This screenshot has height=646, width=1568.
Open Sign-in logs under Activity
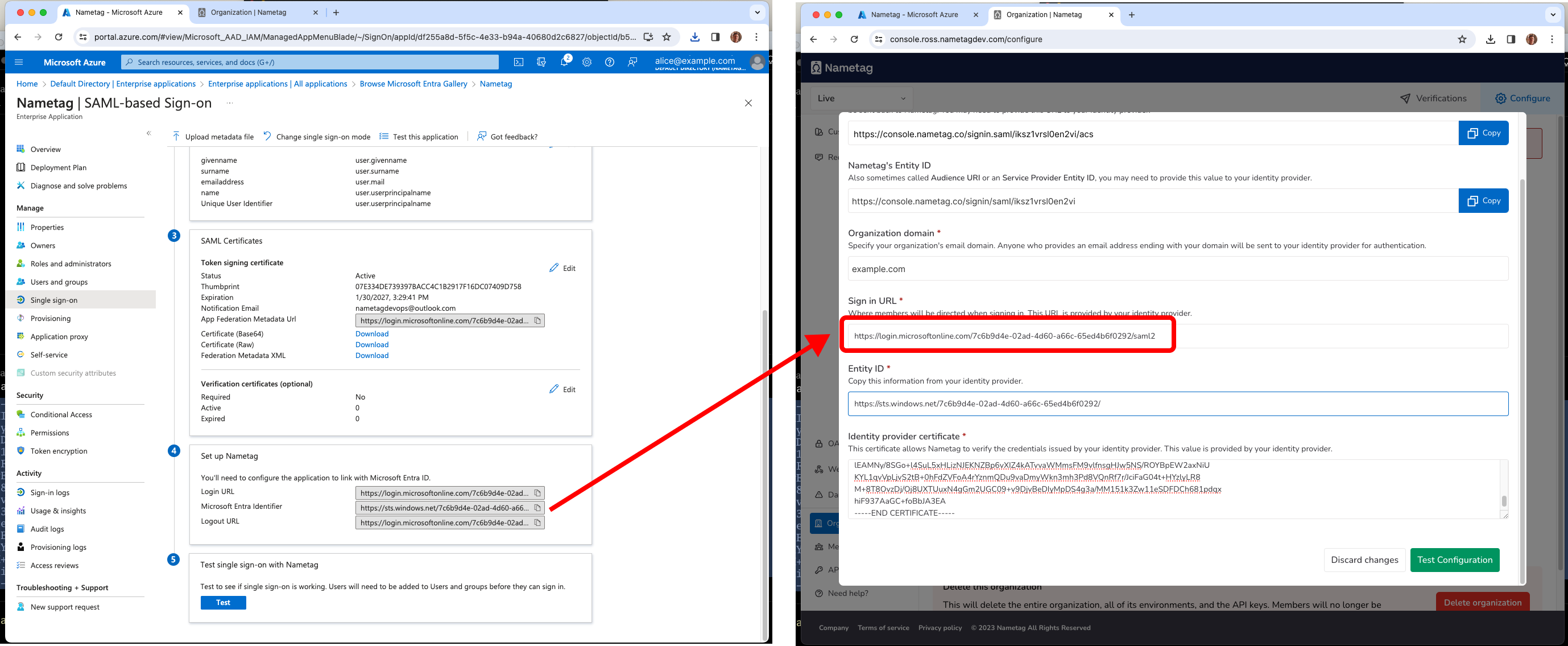click(50, 493)
